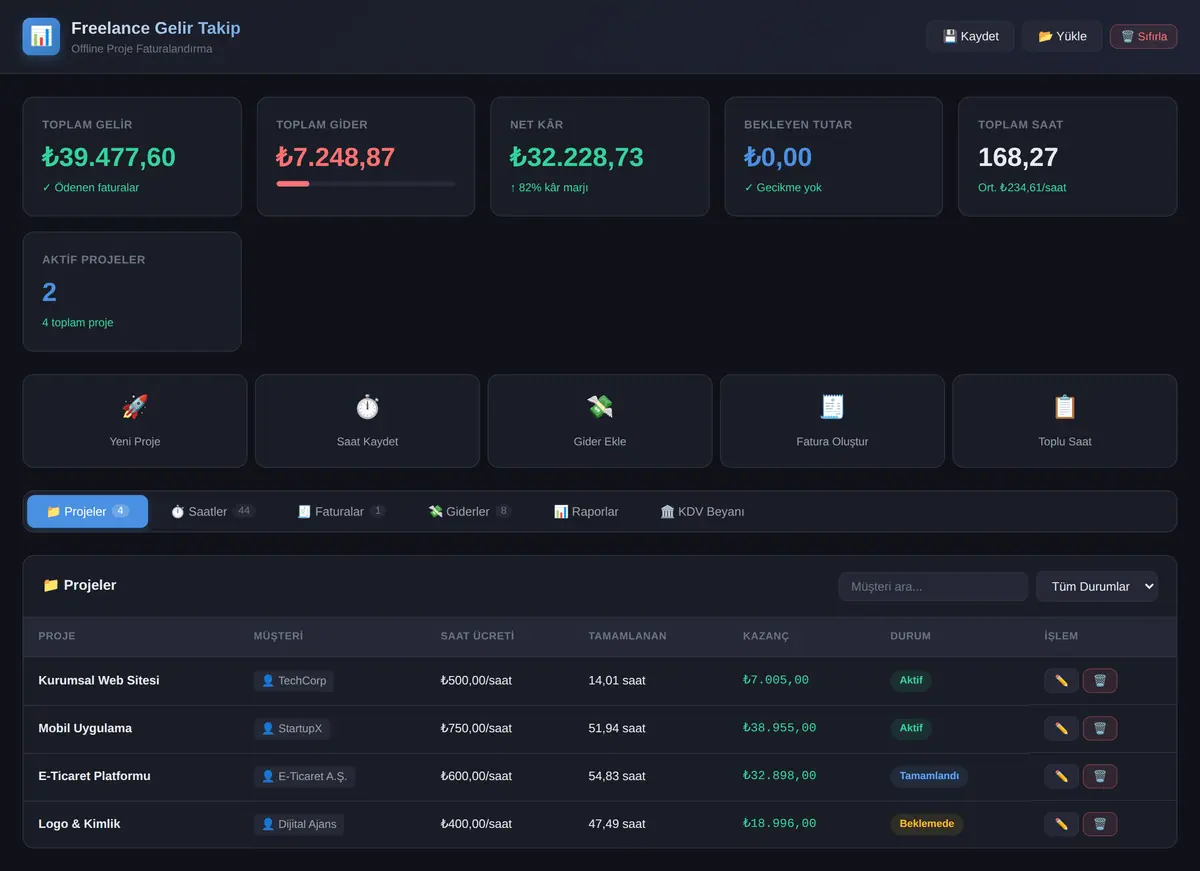The image size is (1200, 871).
Task: Open the Yeni Proje rocket shortcut
Action: [x=135, y=421]
